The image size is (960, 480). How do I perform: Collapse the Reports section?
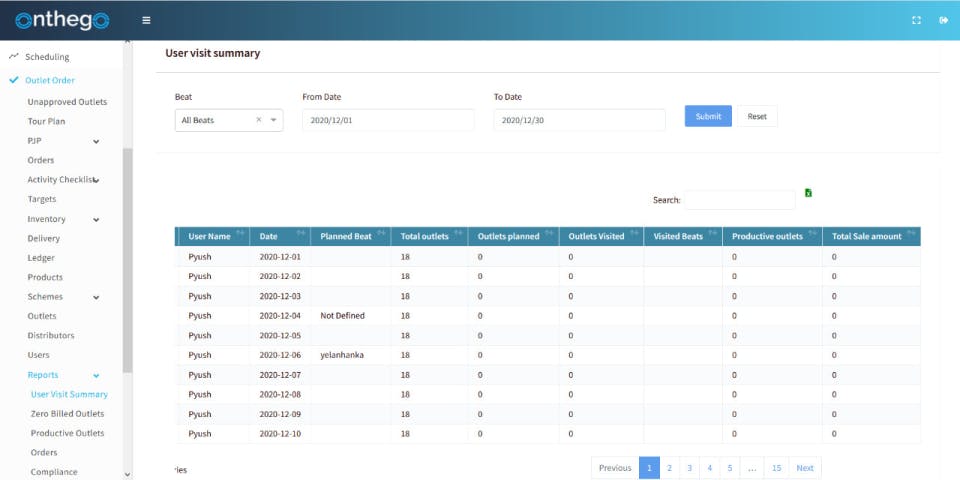(x=96, y=375)
